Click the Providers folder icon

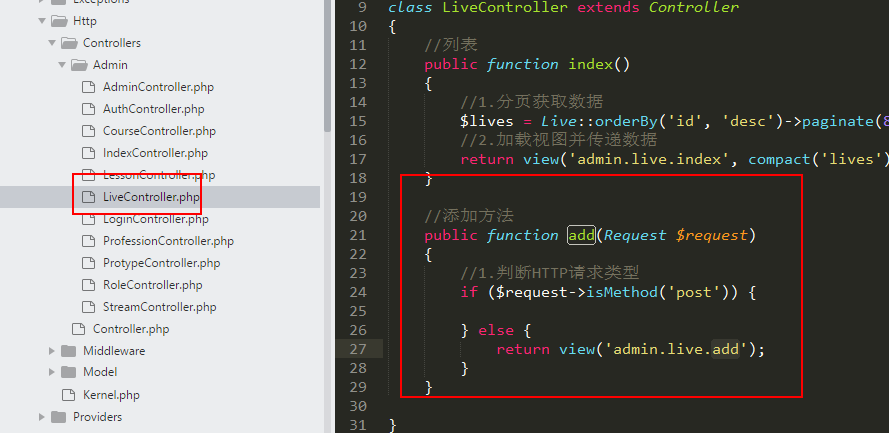58,417
